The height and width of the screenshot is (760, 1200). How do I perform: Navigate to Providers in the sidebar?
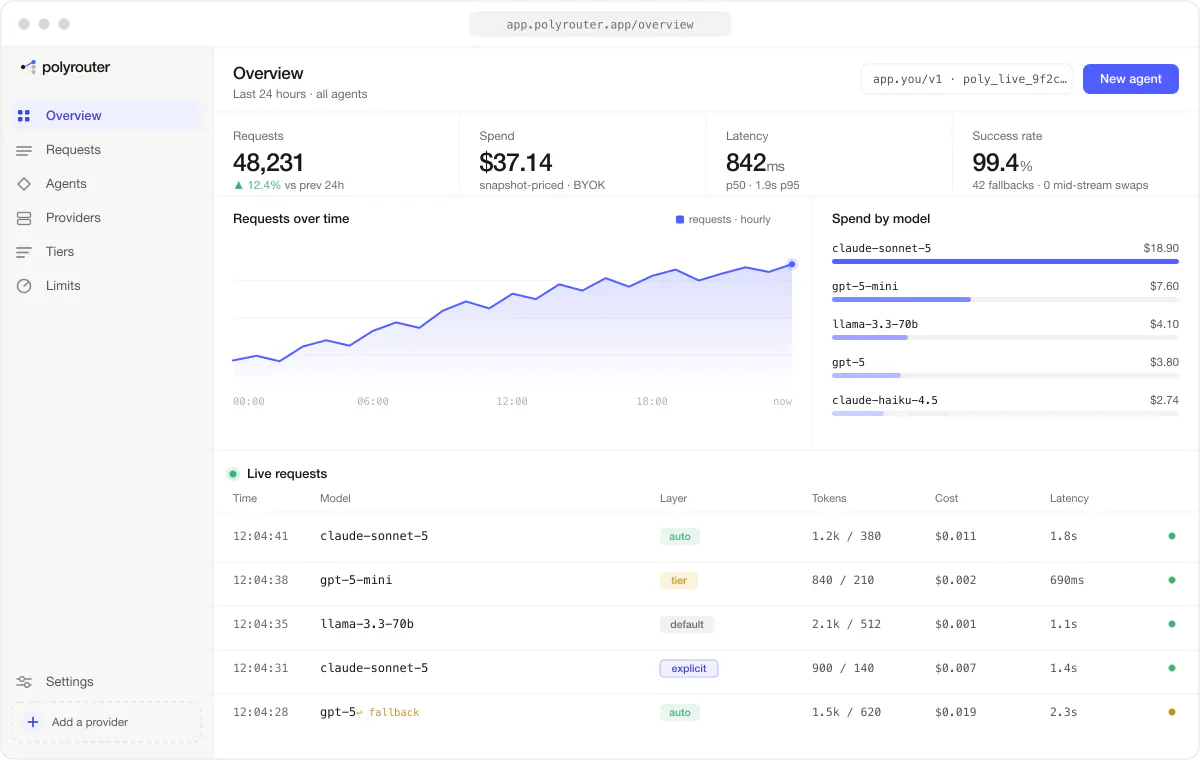[x=106, y=218]
